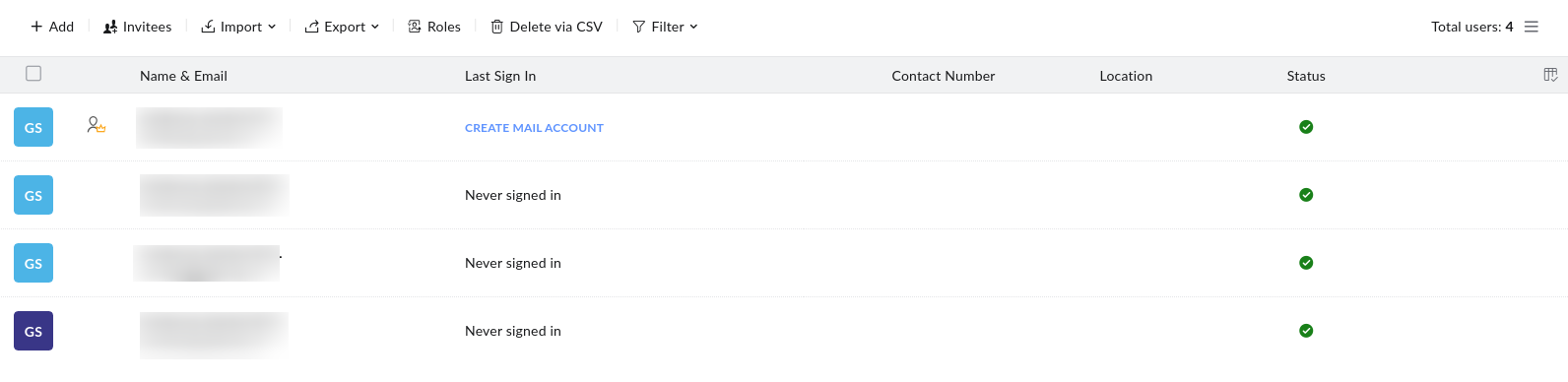Open the Filter dropdown
Viewport: 1568px width, 382px height.
click(665, 27)
